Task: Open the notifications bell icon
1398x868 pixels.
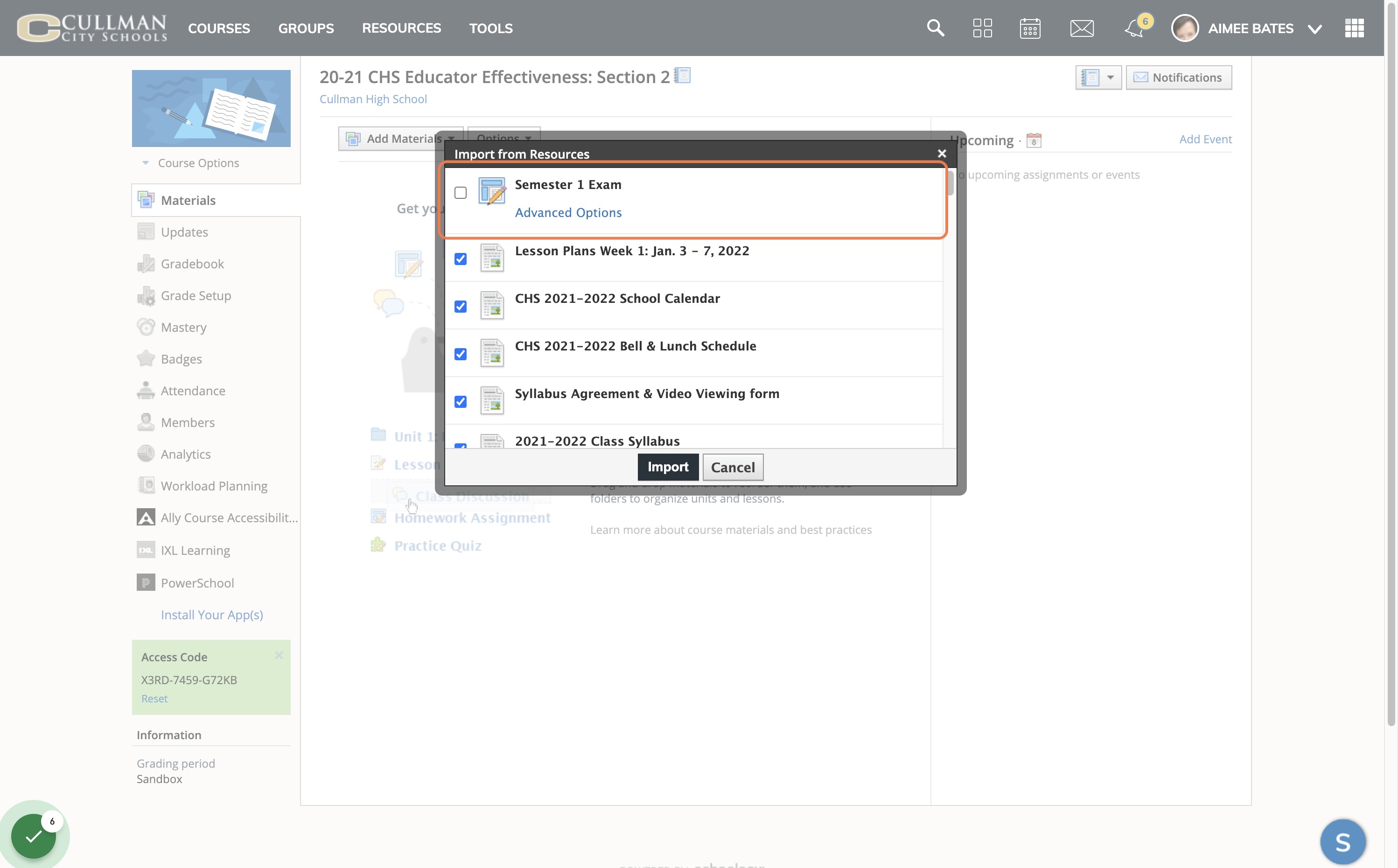Action: (1134, 28)
